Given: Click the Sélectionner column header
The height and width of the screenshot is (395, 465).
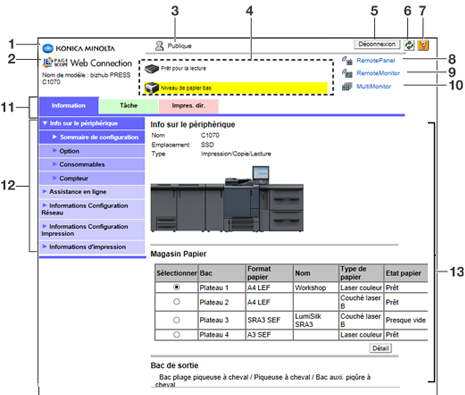Looking at the screenshot, I should tap(176, 273).
